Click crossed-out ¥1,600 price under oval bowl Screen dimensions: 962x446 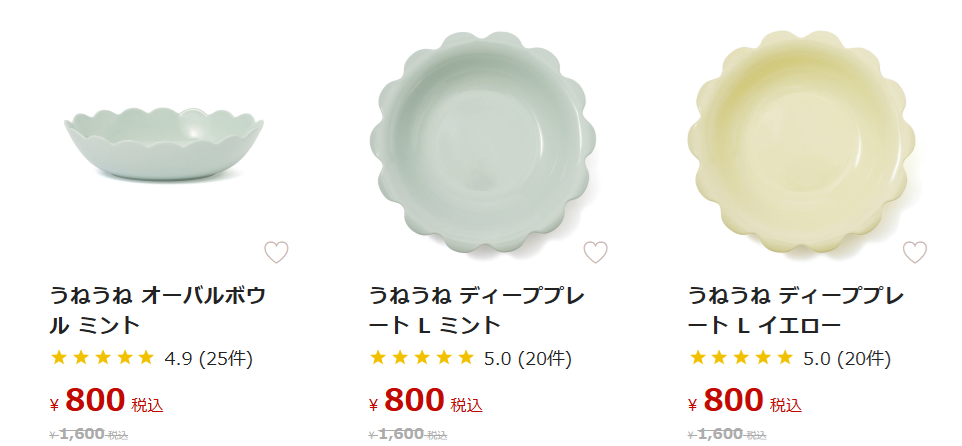coord(82,434)
